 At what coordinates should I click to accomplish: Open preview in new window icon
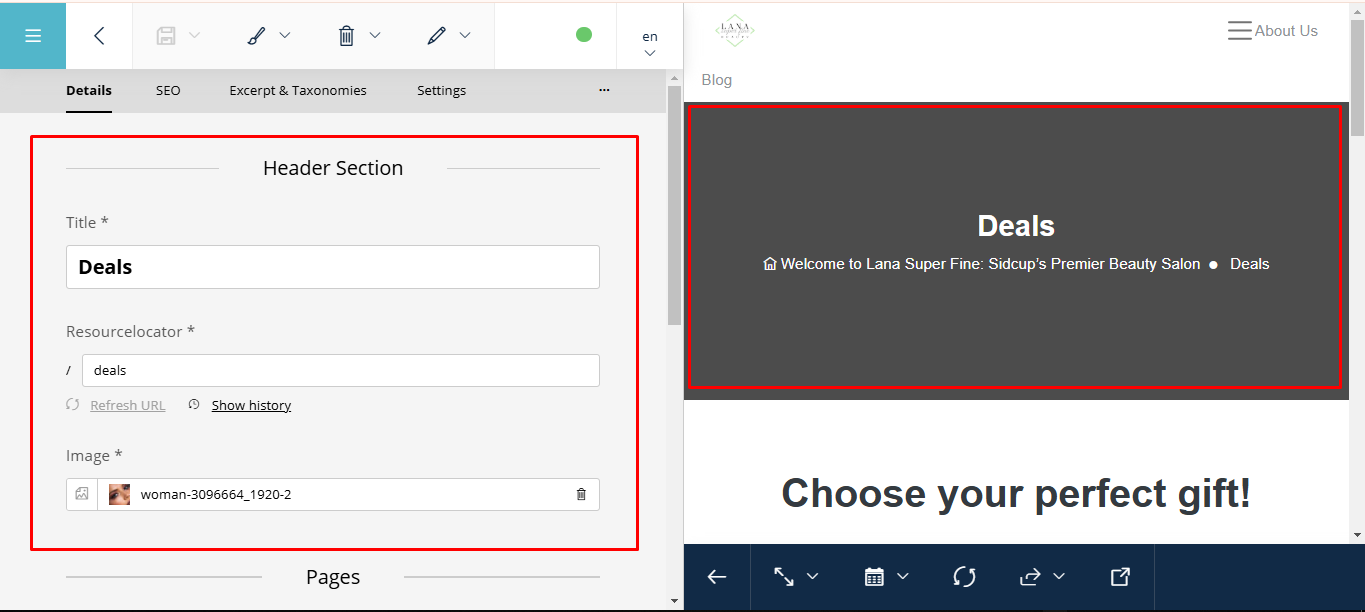tap(1120, 576)
